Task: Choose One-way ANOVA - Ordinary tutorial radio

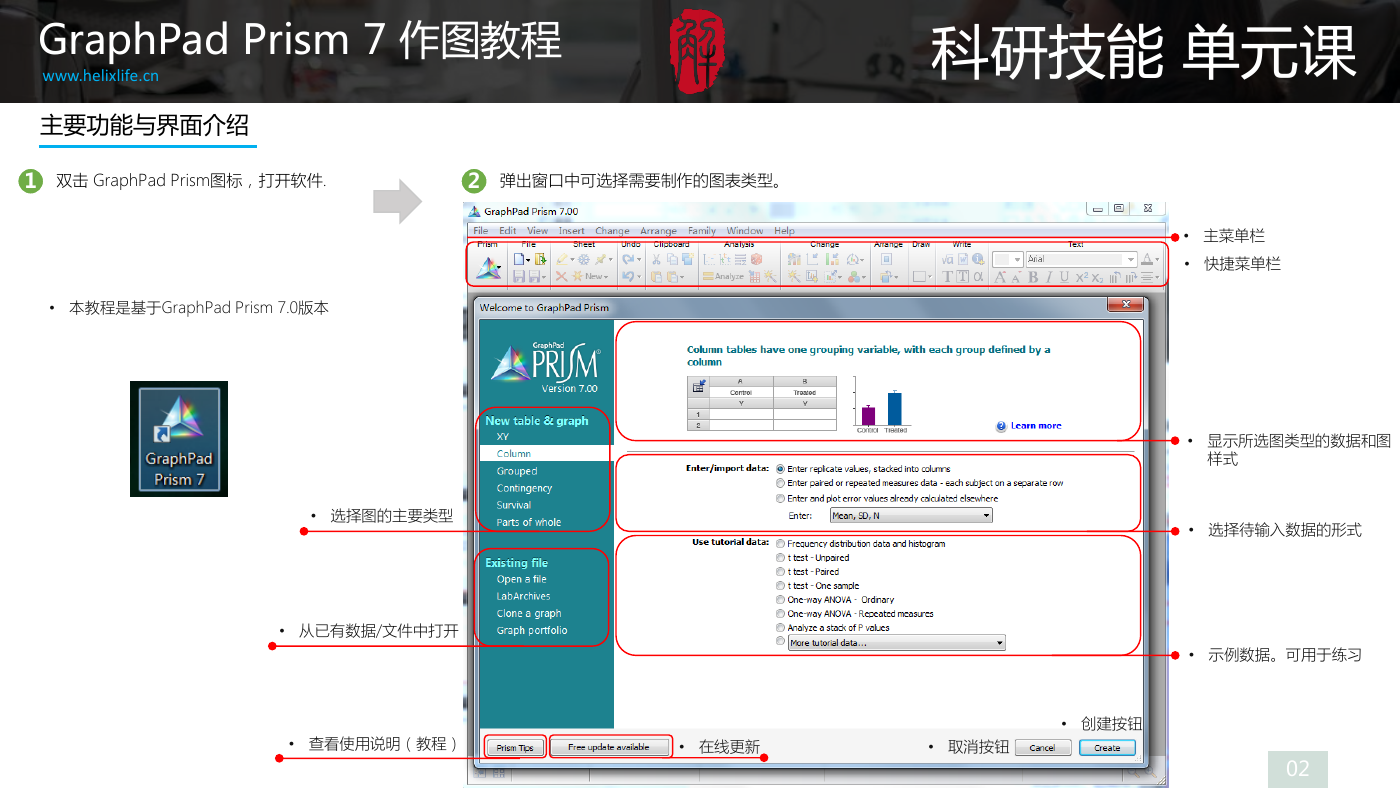Action: (781, 599)
